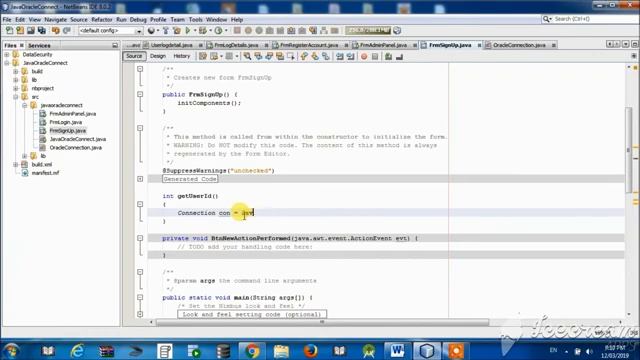Click the Stop Macro Recording icon
This screenshot has height=360, width=640.
[x=375, y=56]
